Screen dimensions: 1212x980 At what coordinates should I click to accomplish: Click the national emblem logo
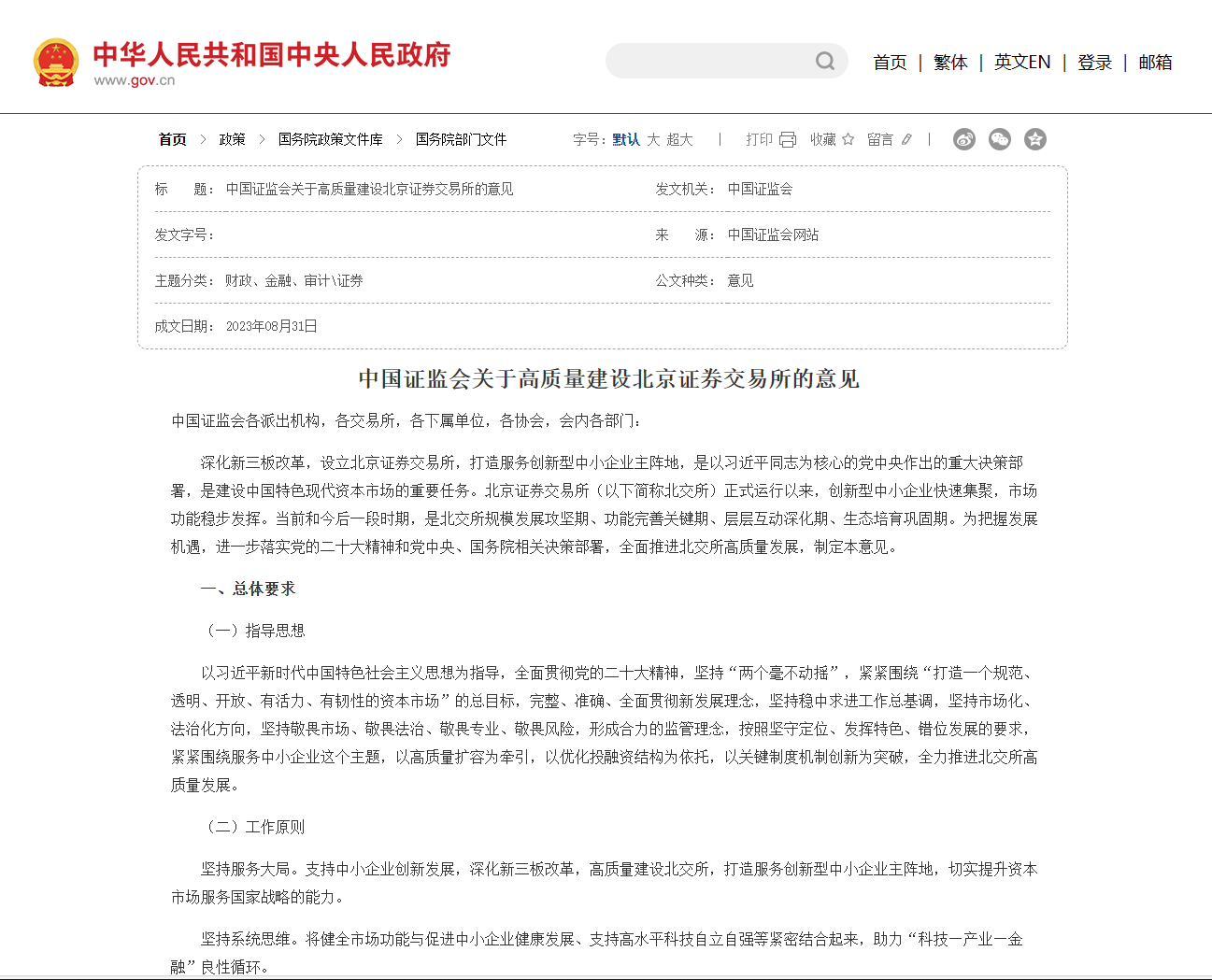(x=56, y=62)
